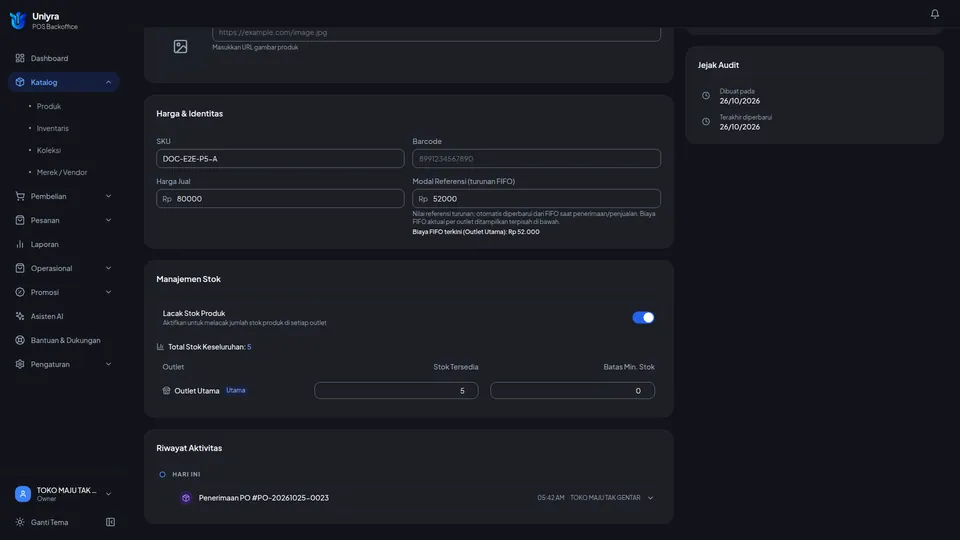Click the Ganti Tema sun icon
Screen dimensions: 960x540
[20, 522]
